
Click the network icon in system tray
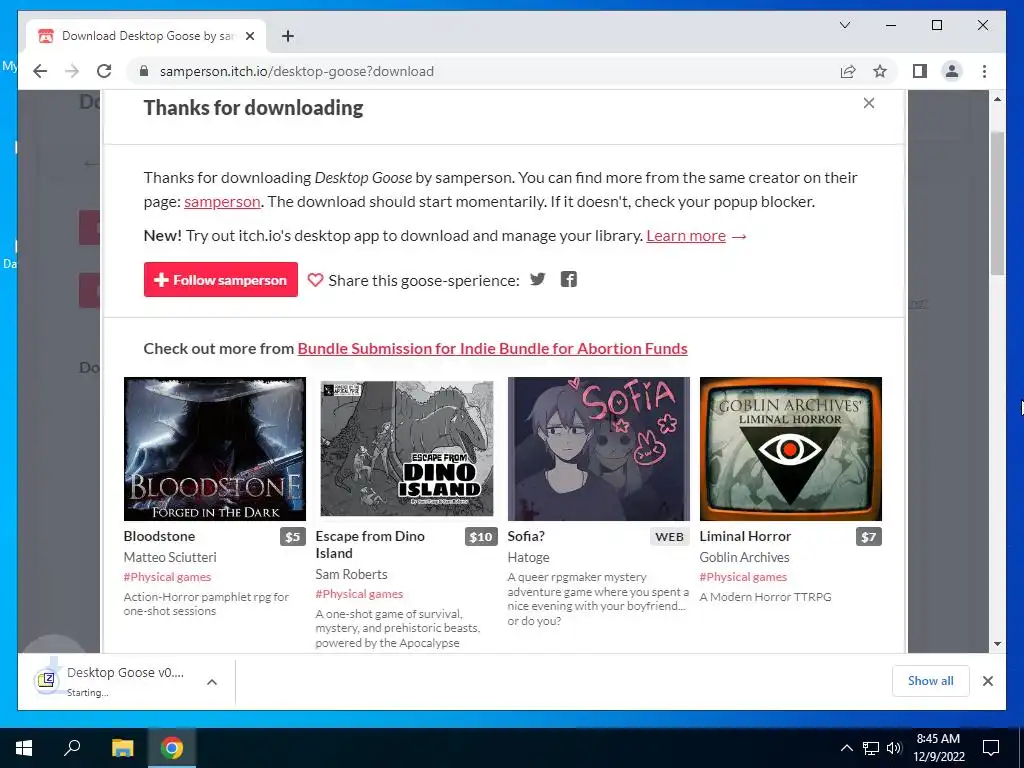coord(871,748)
